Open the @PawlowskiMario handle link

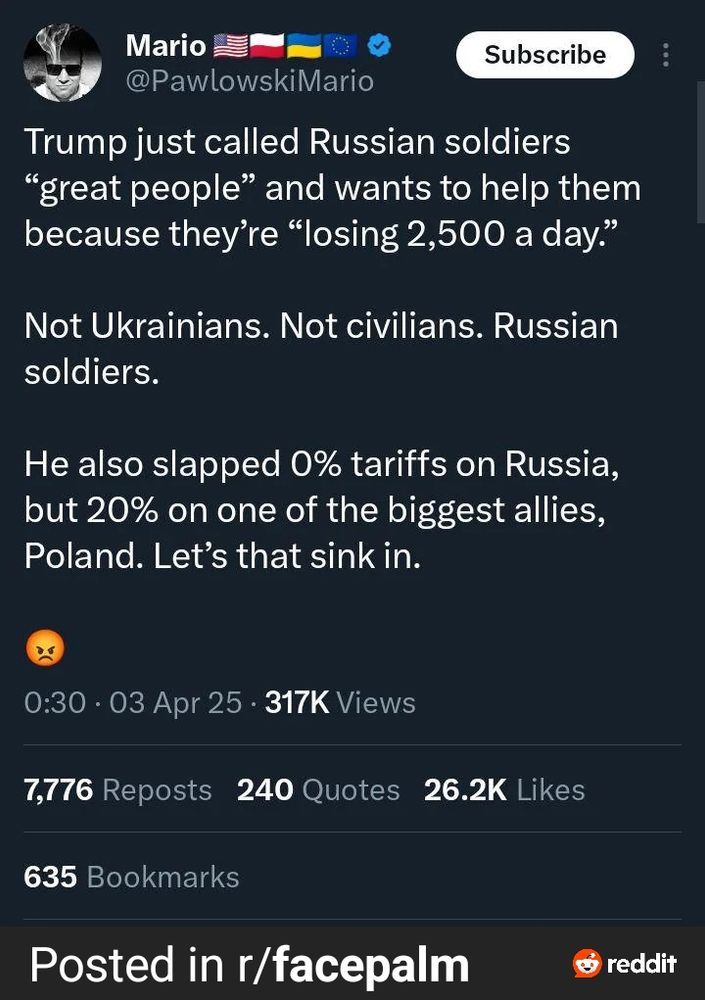(x=249, y=82)
